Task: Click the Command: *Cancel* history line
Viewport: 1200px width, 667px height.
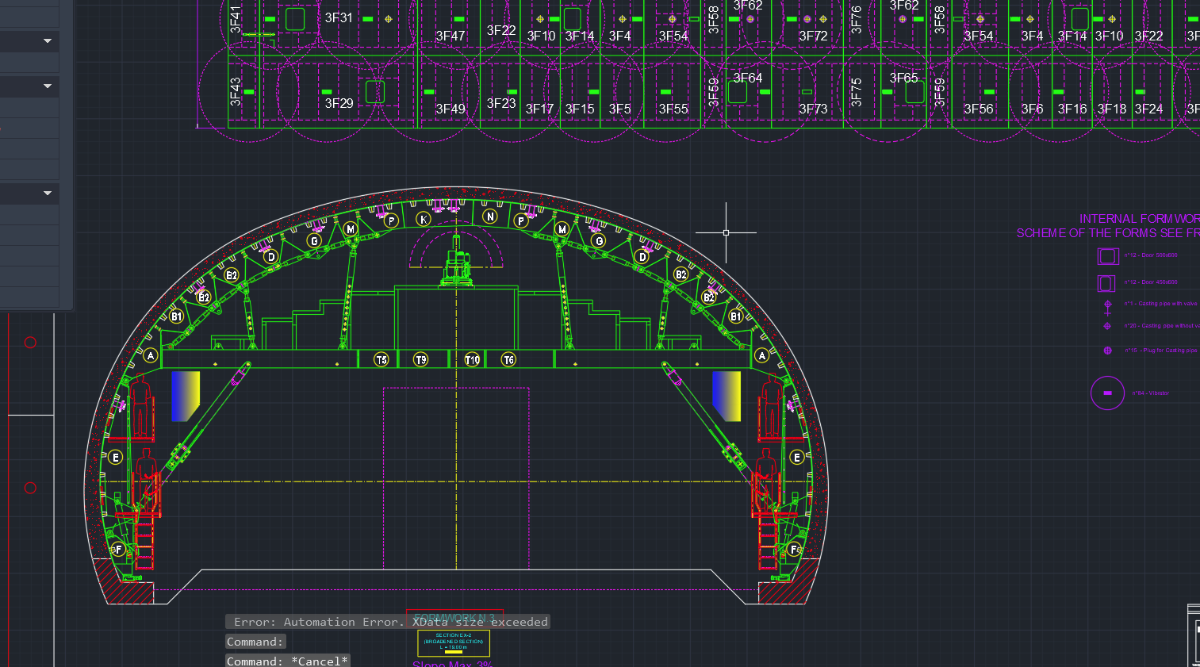Action: click(x=288, y=660)
